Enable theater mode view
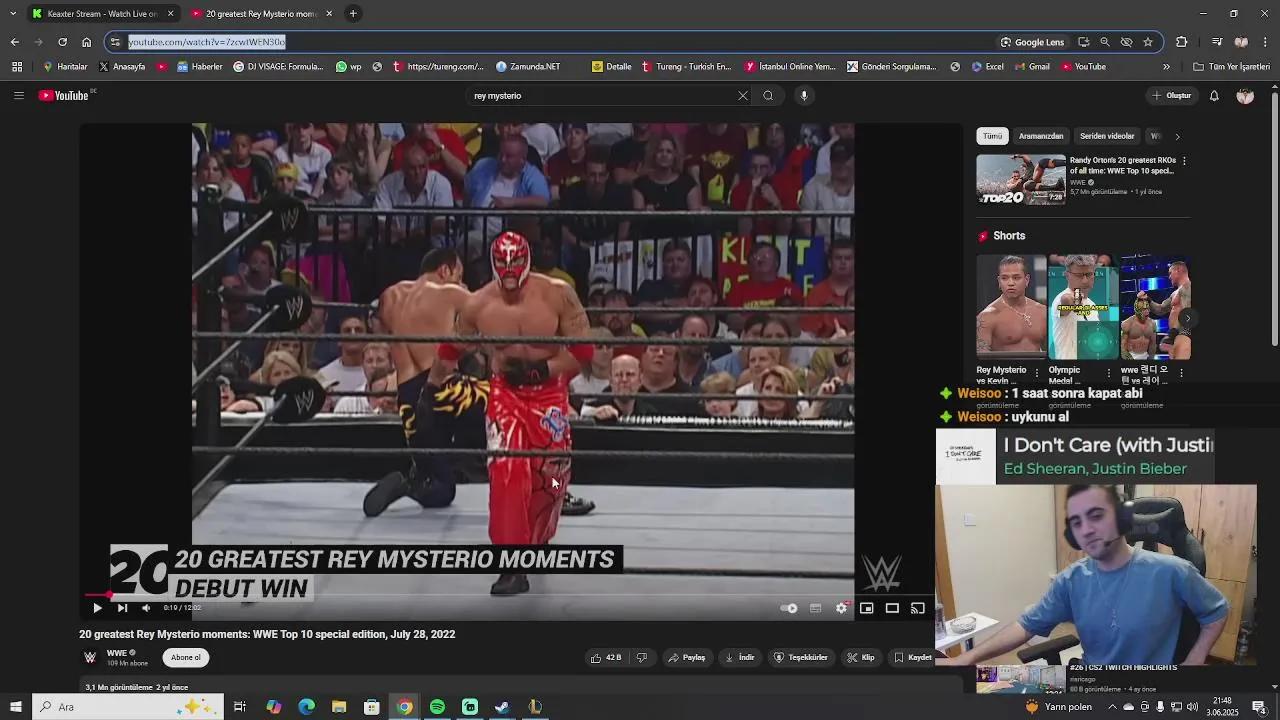1280x720 pixels. (892, 608)
